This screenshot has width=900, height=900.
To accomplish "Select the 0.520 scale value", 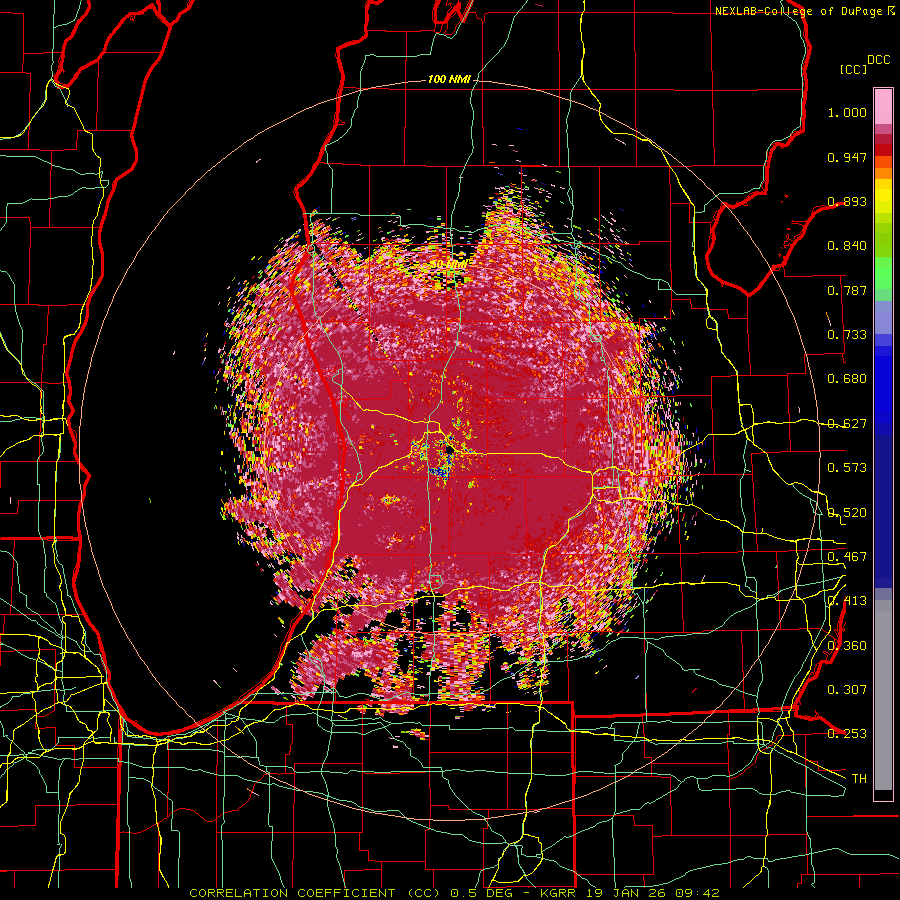I will click(847, 513).
